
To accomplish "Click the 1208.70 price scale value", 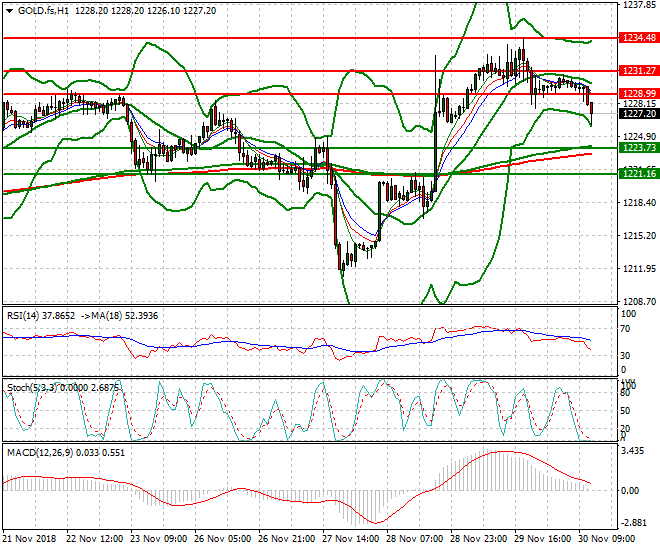I will point(639,301).
